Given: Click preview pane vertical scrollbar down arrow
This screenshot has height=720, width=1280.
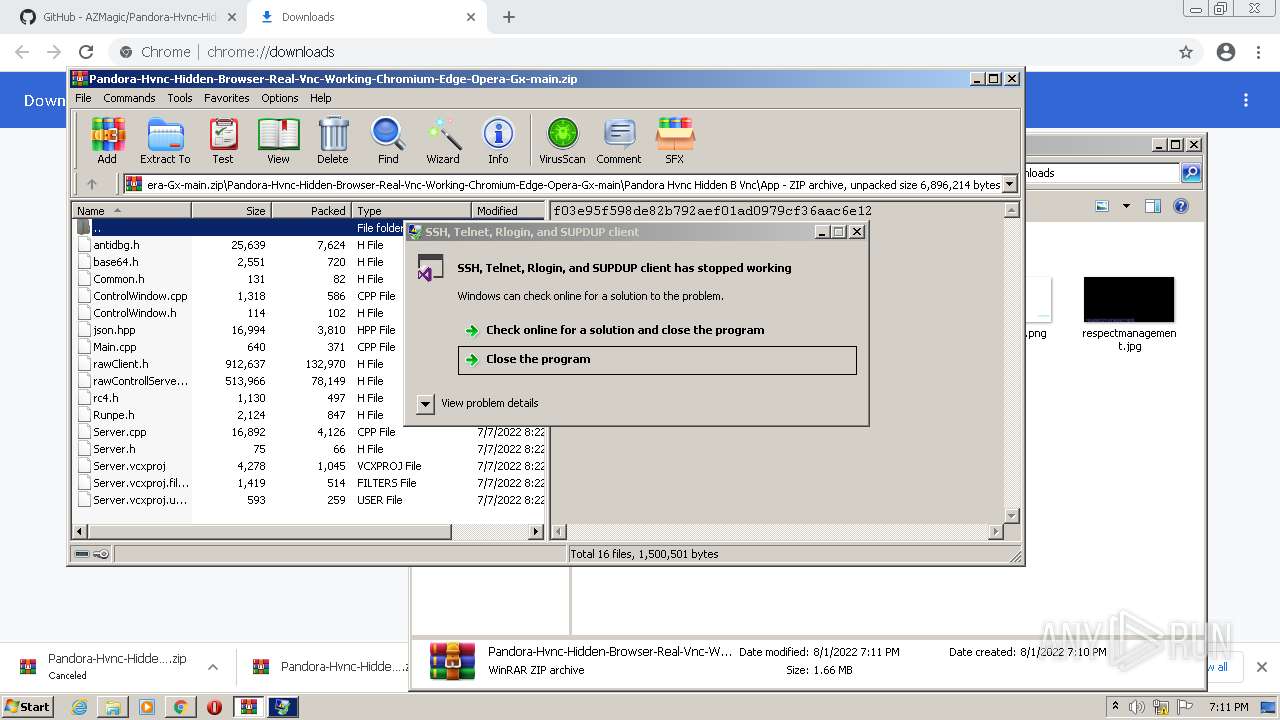Looking at the screenshot, I should (1011, 516).
